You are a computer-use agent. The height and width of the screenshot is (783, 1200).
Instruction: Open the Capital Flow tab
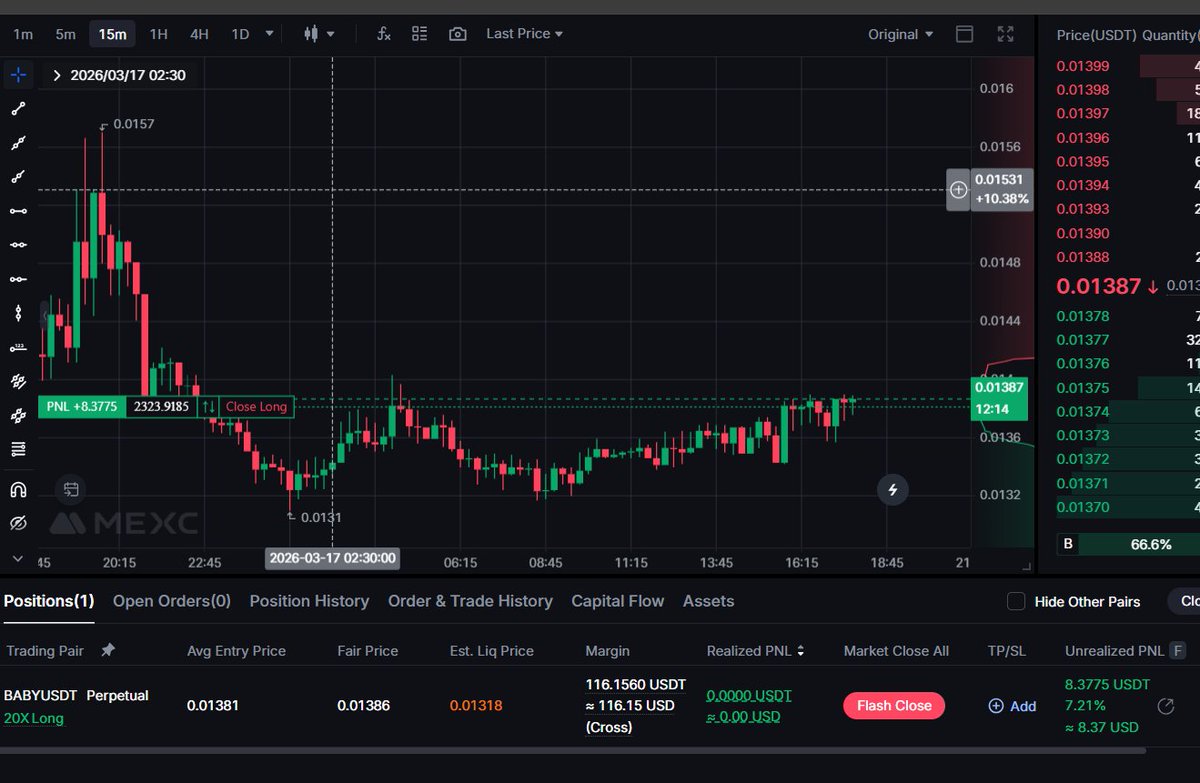click(617, 601)
